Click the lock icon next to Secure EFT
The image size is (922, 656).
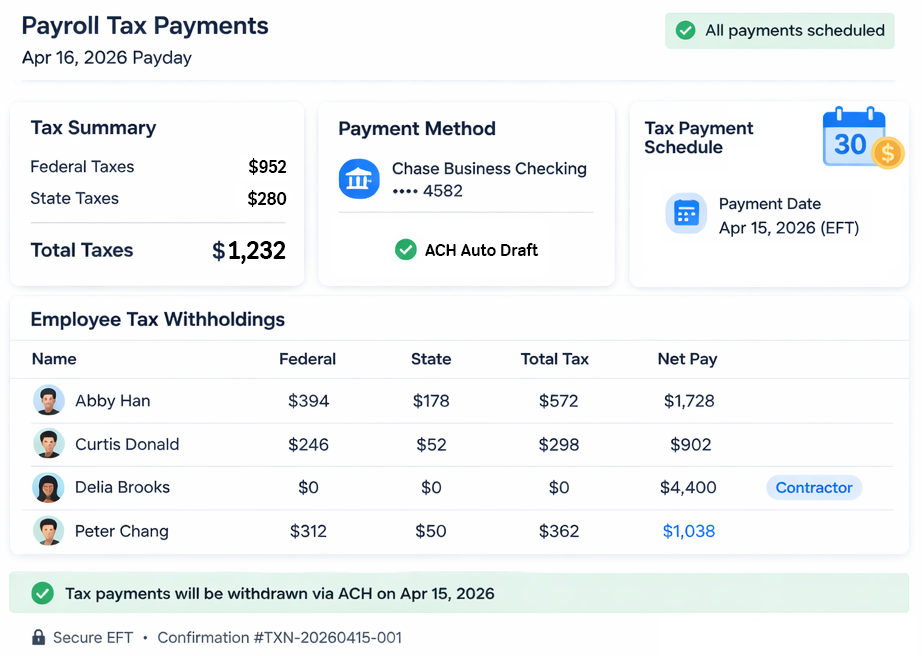click(37, 637)
